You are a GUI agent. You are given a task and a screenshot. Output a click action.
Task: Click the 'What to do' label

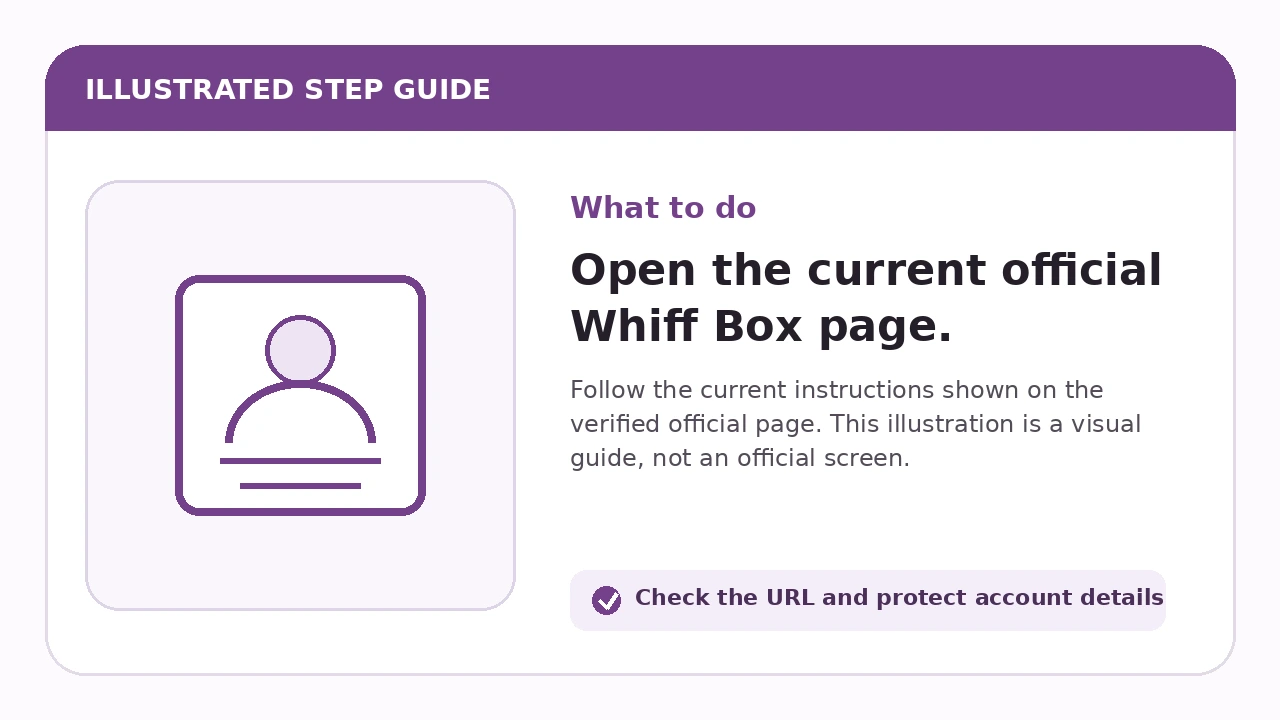[x=663, y=208]
